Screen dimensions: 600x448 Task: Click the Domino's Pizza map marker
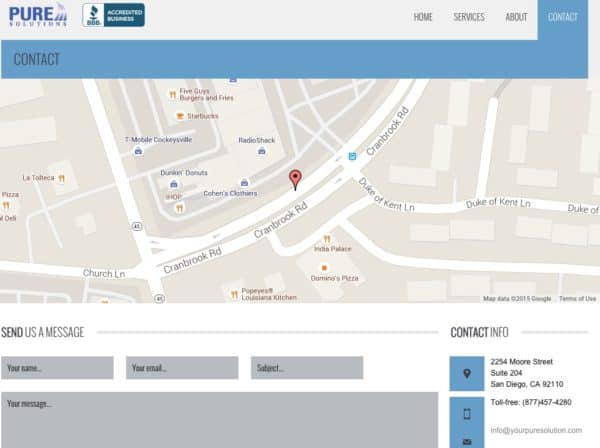click(323, 268)
